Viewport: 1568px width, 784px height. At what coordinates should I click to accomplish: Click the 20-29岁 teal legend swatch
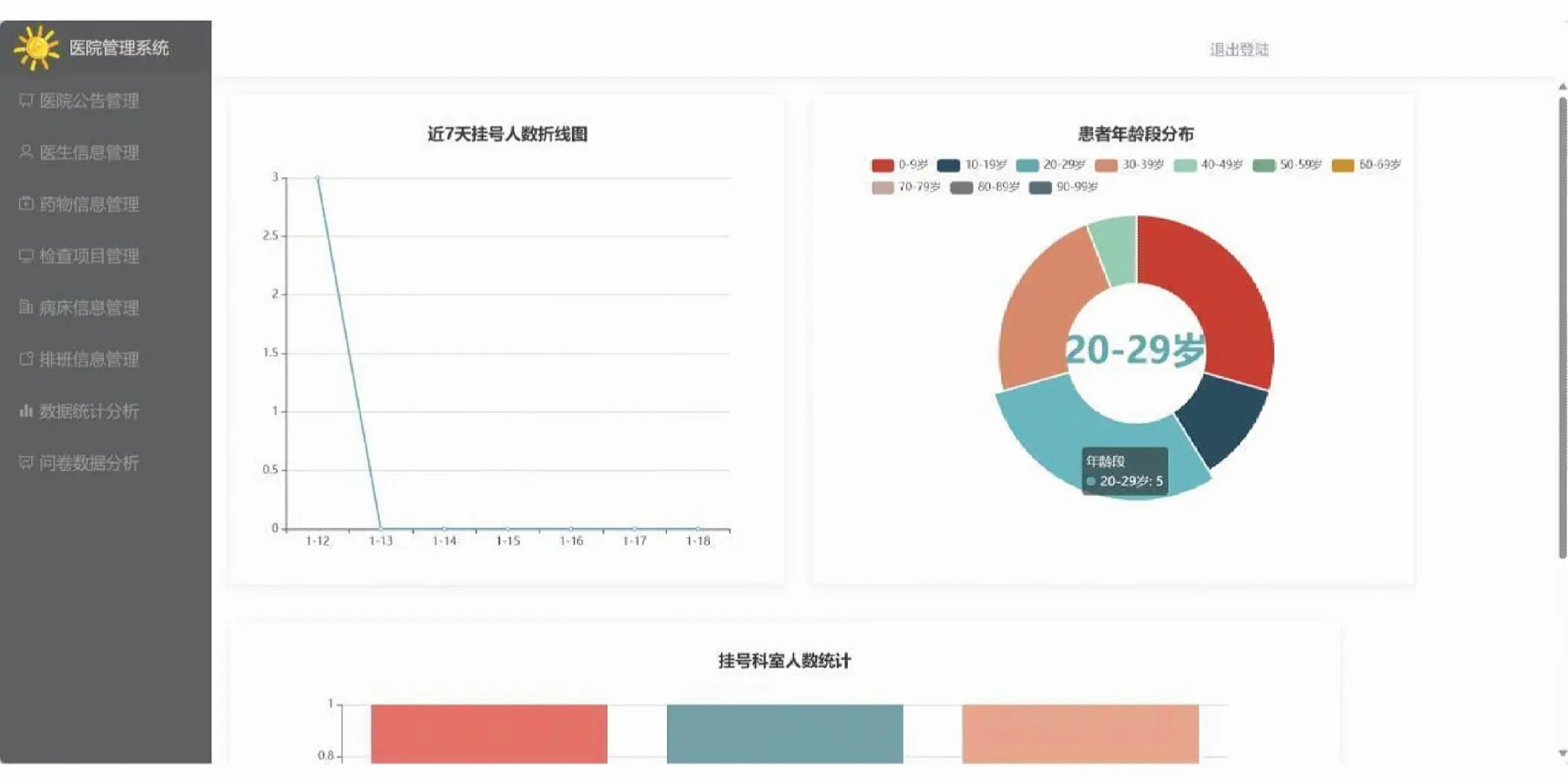[1027, 166]
